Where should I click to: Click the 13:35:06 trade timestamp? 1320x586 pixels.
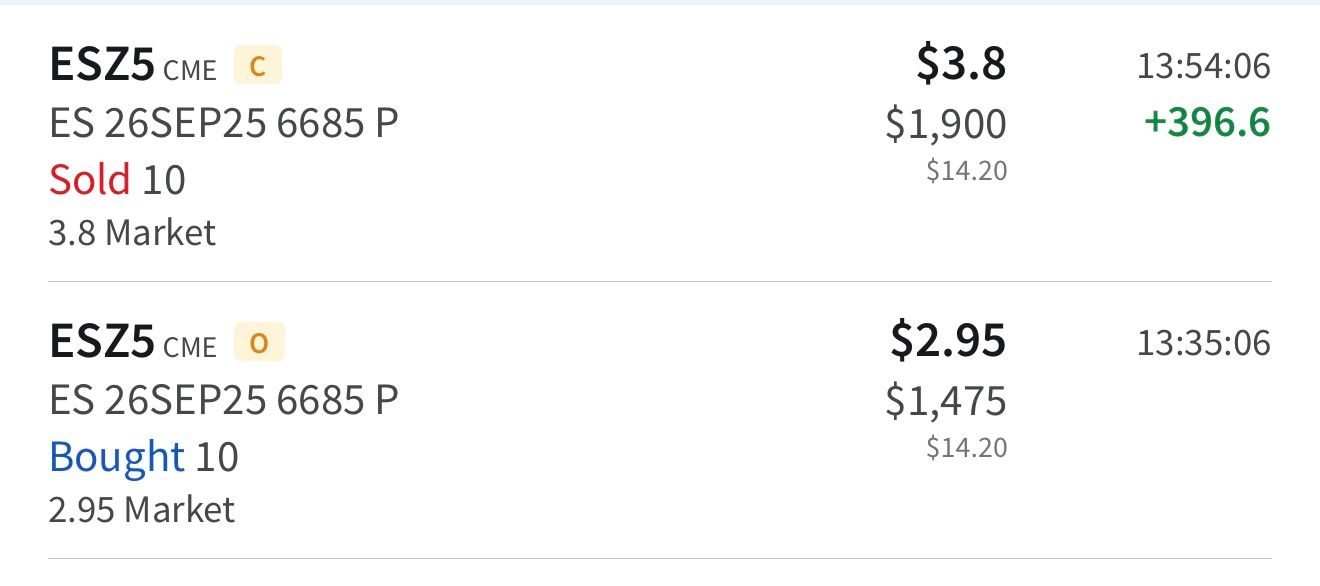1203,343
